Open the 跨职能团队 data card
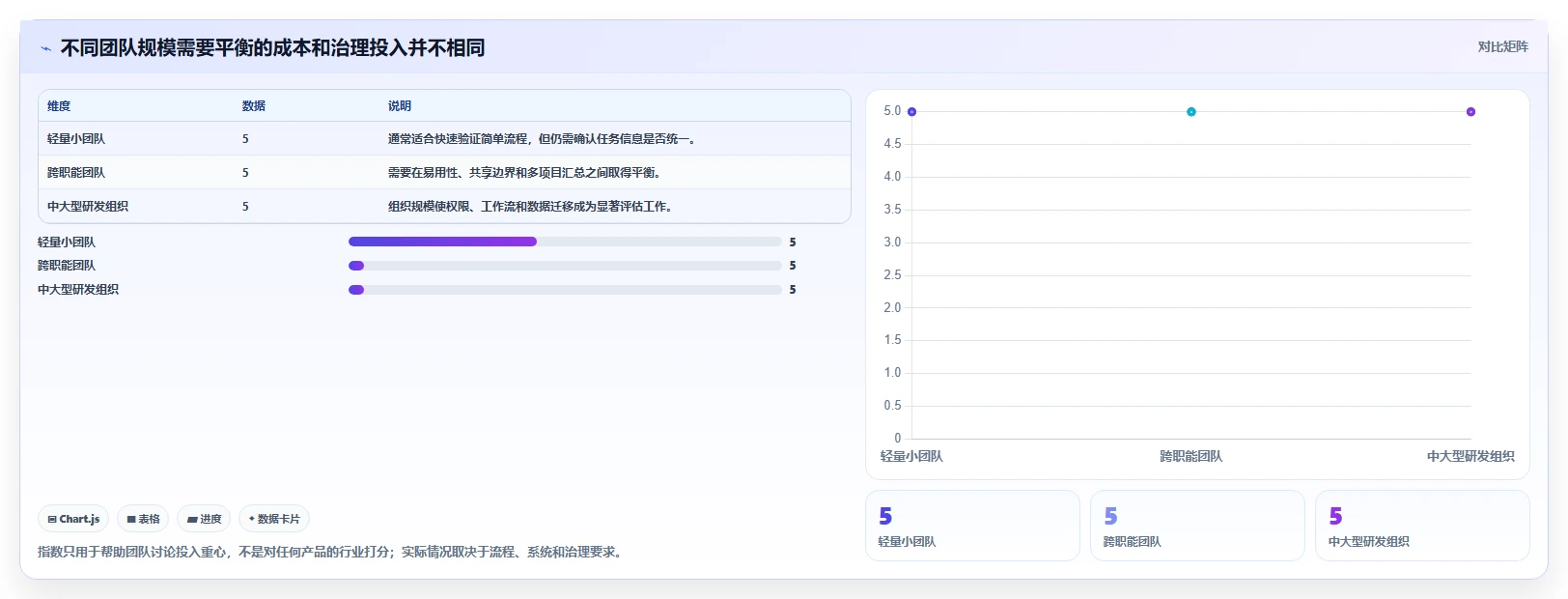This screenshot has width=1568, height=599. click(1197, 526)
